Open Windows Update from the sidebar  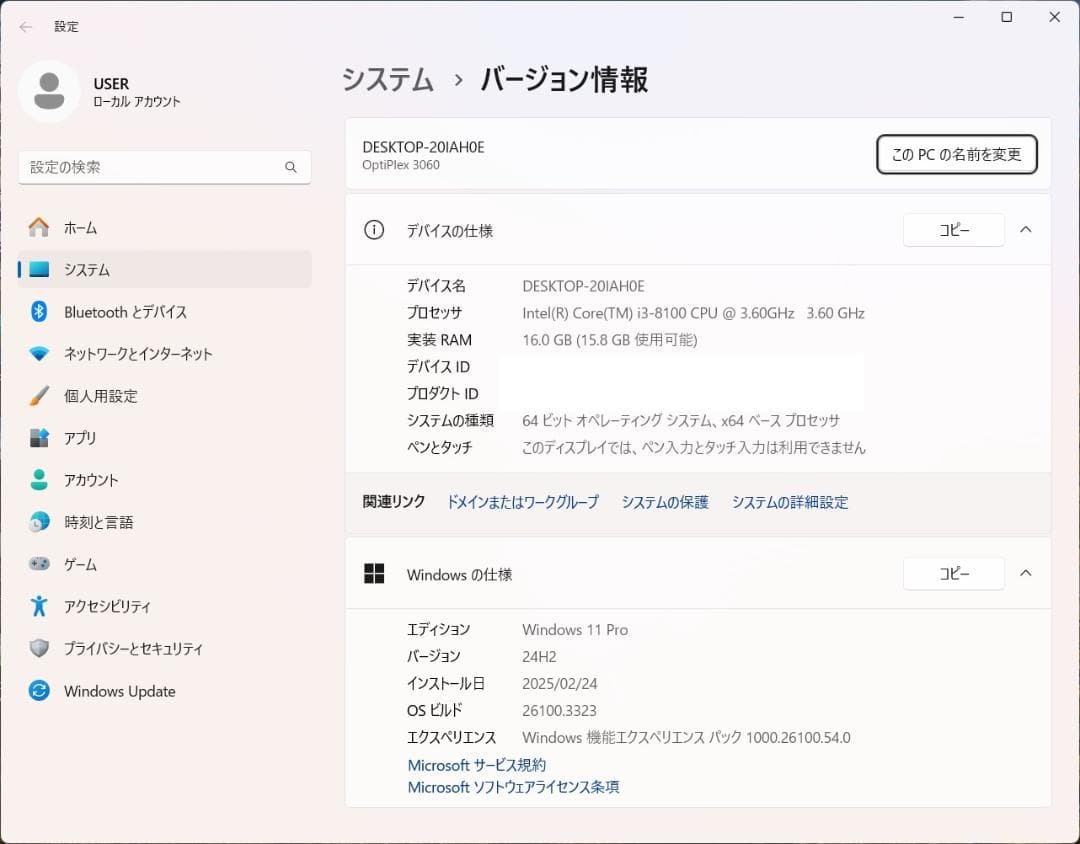click(x=120, y=690)
